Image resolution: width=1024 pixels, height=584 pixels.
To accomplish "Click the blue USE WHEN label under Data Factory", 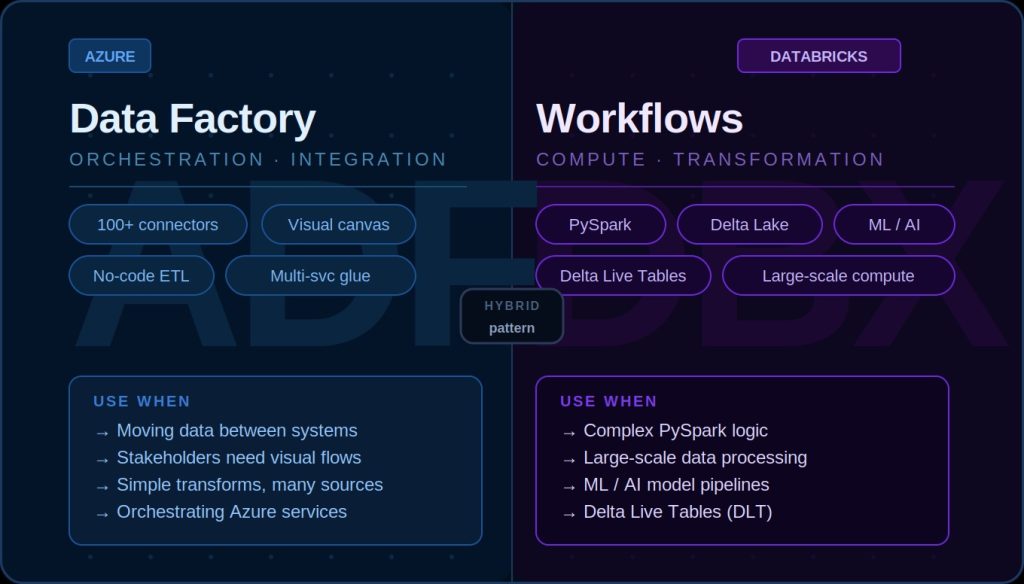I will 142,401.
